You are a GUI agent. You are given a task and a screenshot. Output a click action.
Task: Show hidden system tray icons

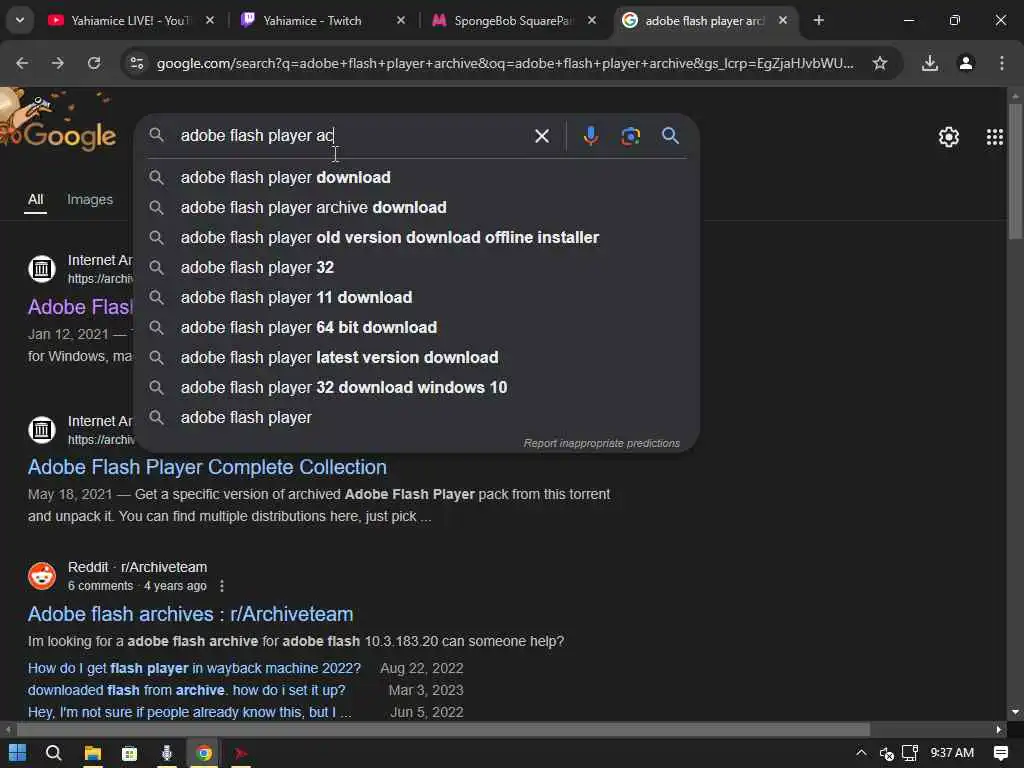[861, 753]
